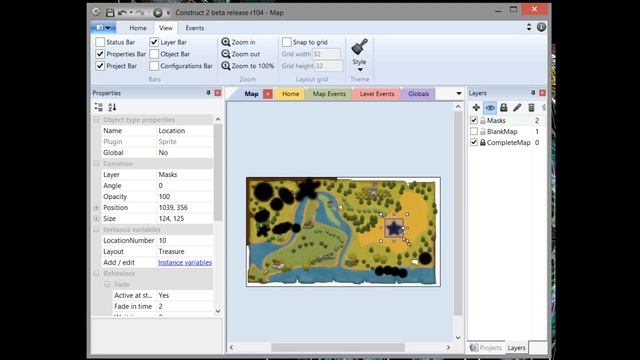This screenshot has height=360, width=640.
Task: Collapse Object type properties section
Action: tap(96, 120)
